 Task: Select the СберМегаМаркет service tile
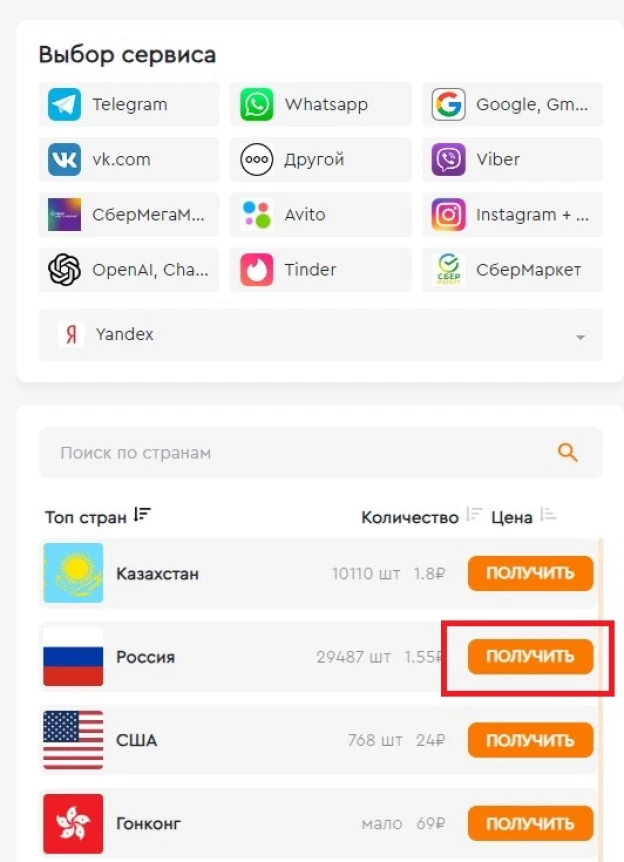coord(129,214)
